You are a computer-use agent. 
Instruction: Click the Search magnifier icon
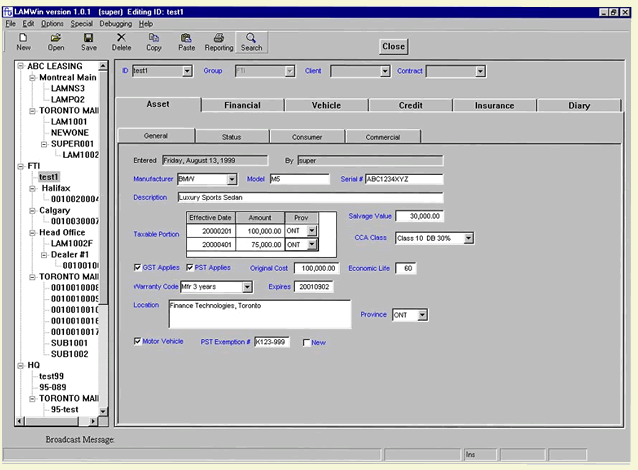point(251,38)
